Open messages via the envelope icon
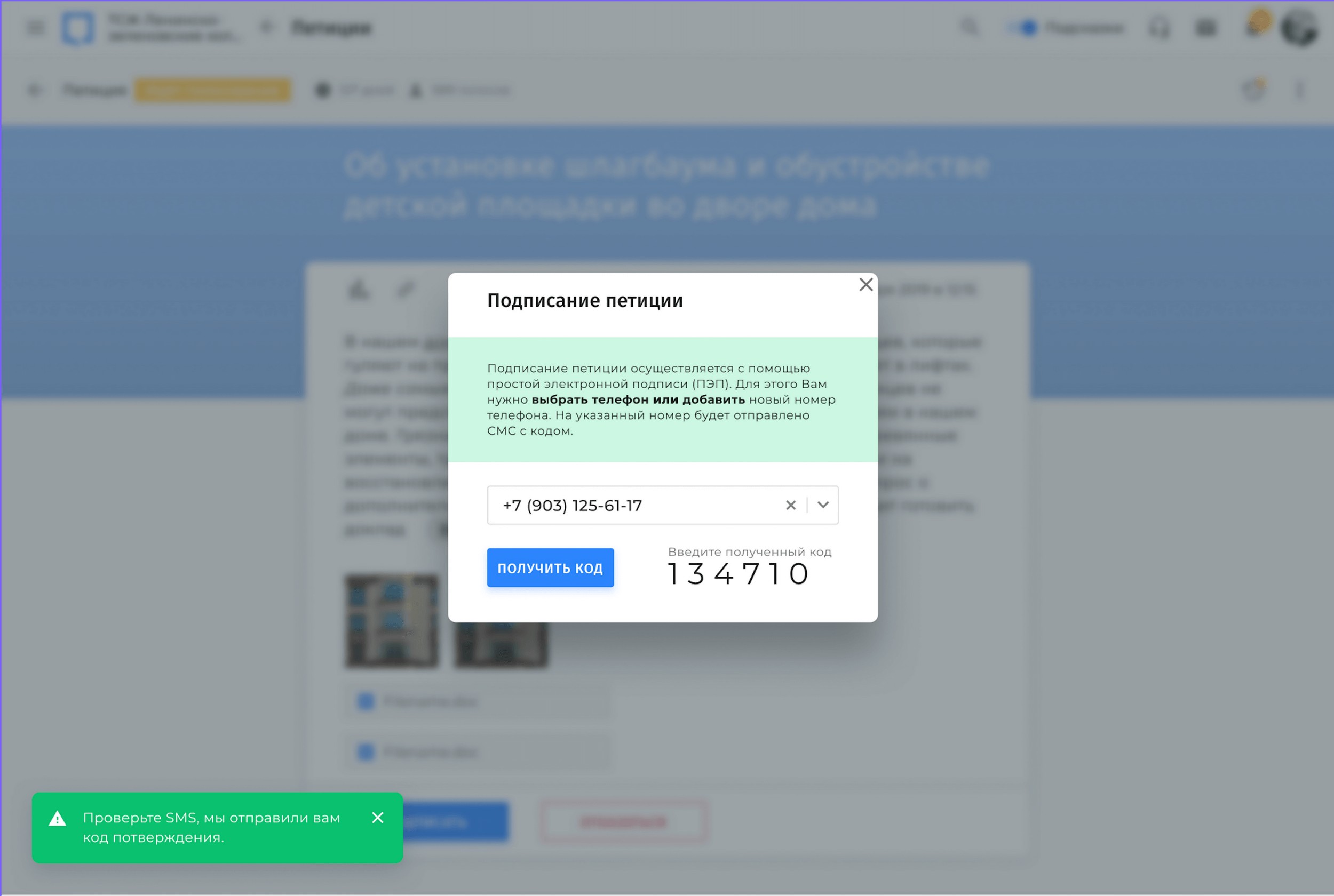This screenshot has width=1334, height=896. 1205,27
